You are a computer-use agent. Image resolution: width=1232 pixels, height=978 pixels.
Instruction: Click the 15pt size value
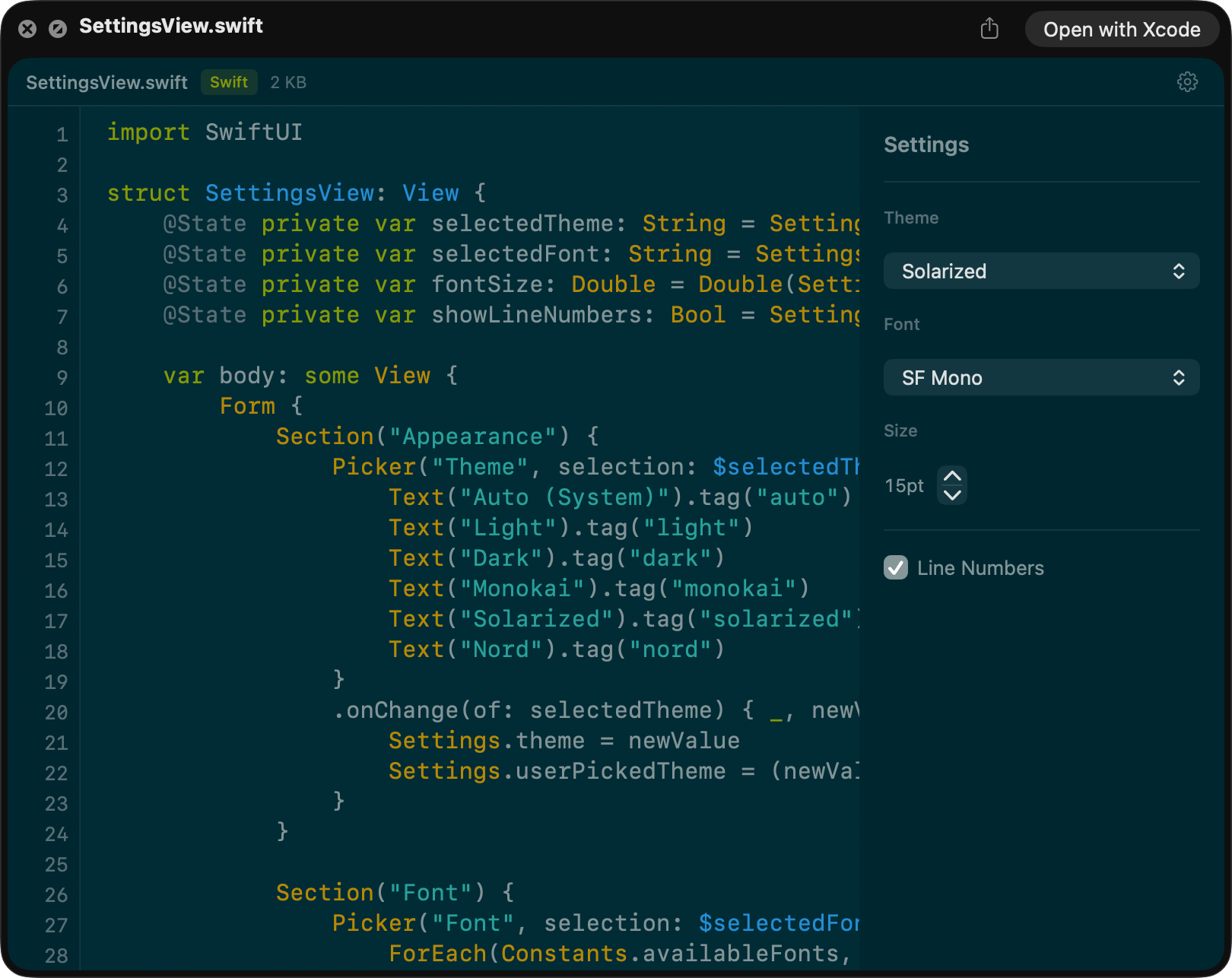pyautogui.click(x=904, y=485)
